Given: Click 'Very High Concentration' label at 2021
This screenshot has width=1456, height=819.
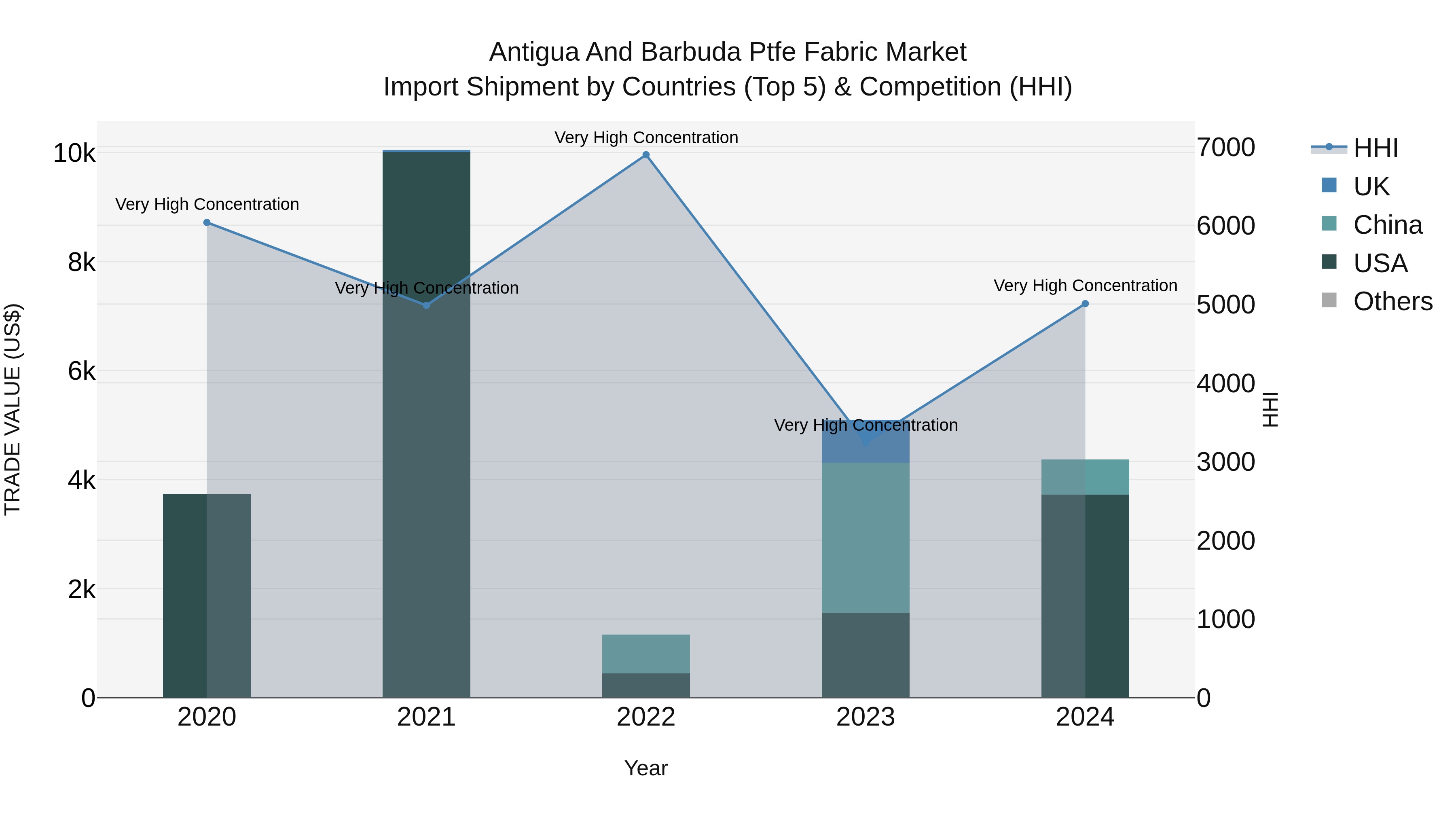Looking at the screenshot, I should tap(427, 288).
